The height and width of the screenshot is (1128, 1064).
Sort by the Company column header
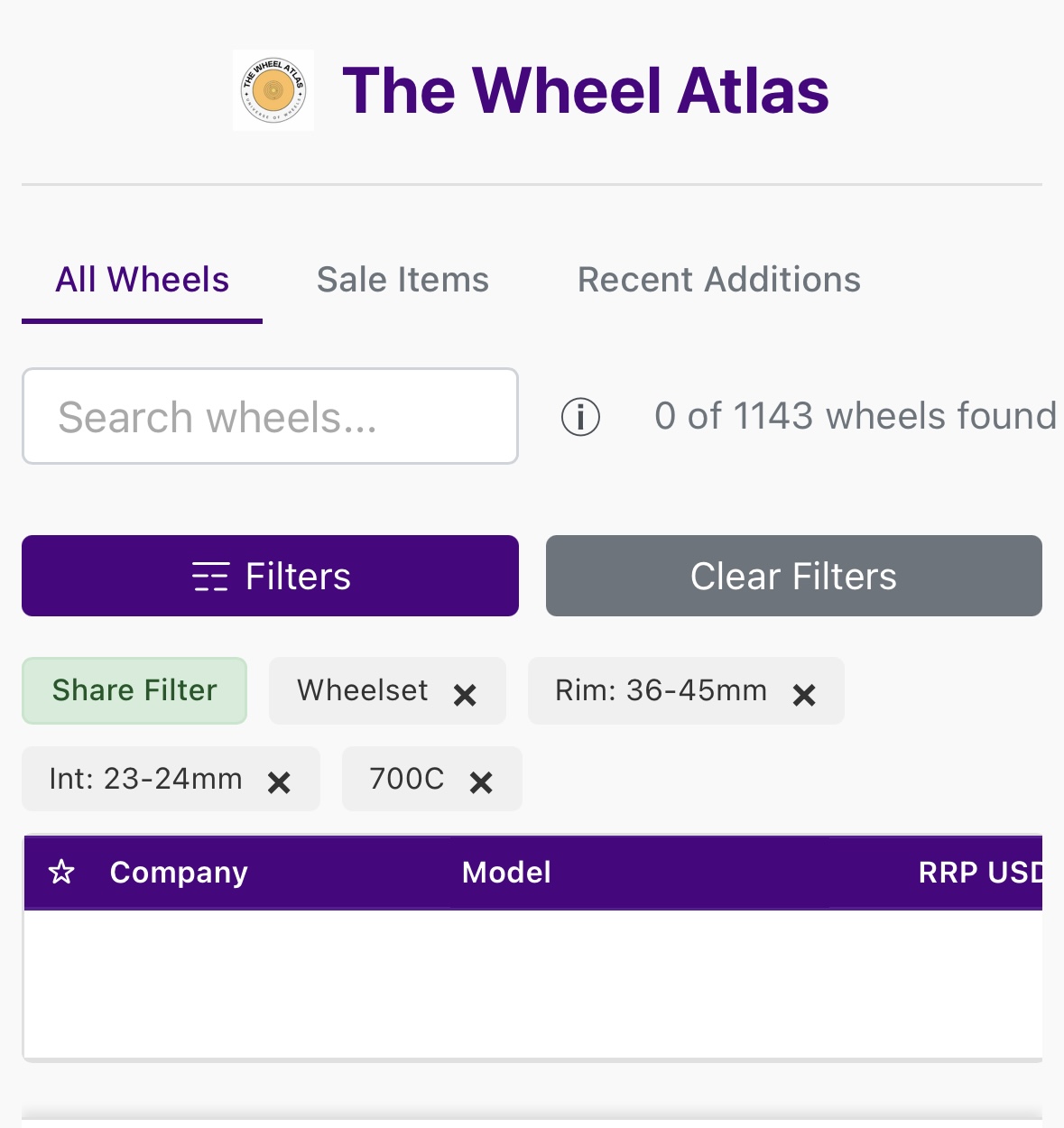[x=179, y=872]
